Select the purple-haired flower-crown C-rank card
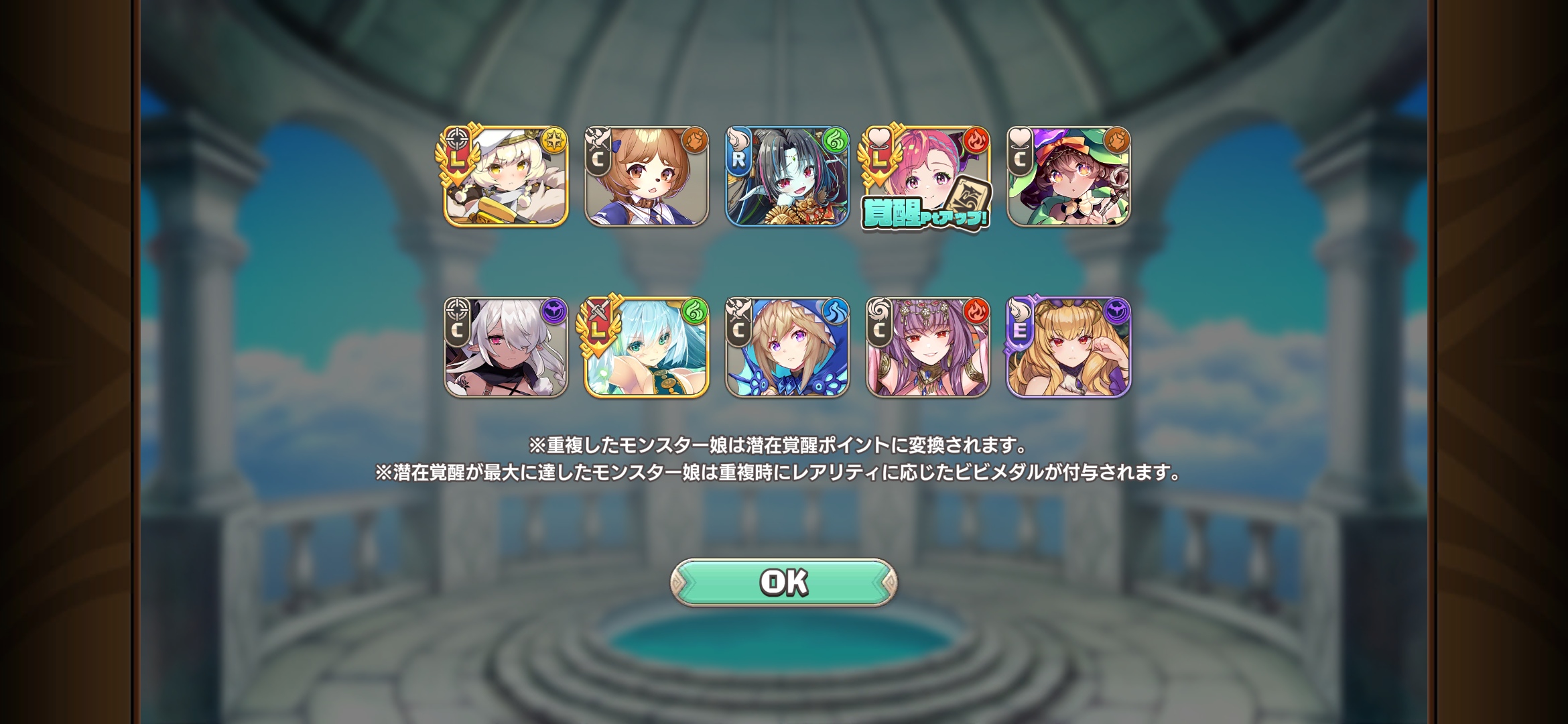 pos(928,347)
